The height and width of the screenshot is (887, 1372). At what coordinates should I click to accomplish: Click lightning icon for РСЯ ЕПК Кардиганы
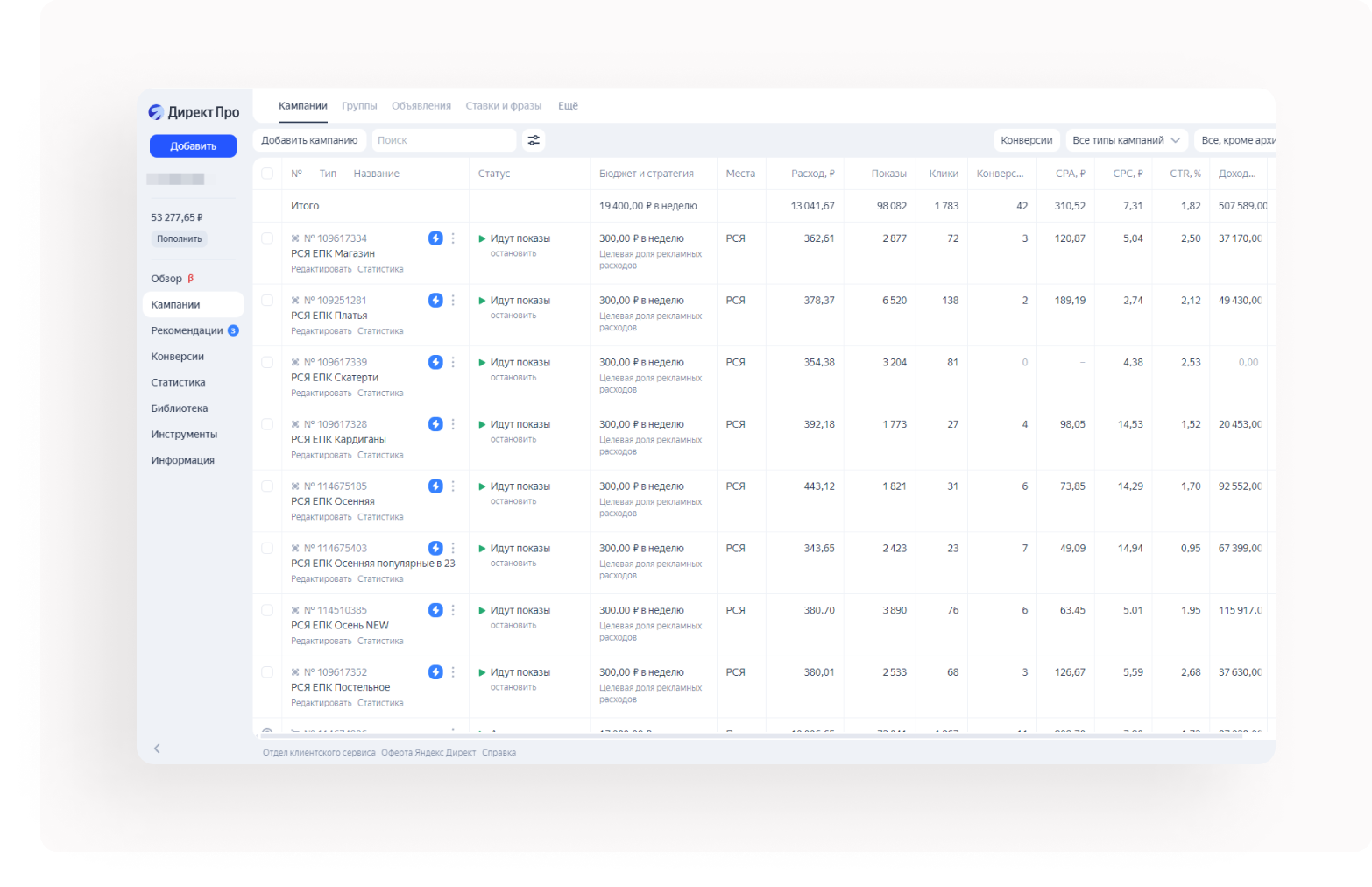click(x=435, y=424)
